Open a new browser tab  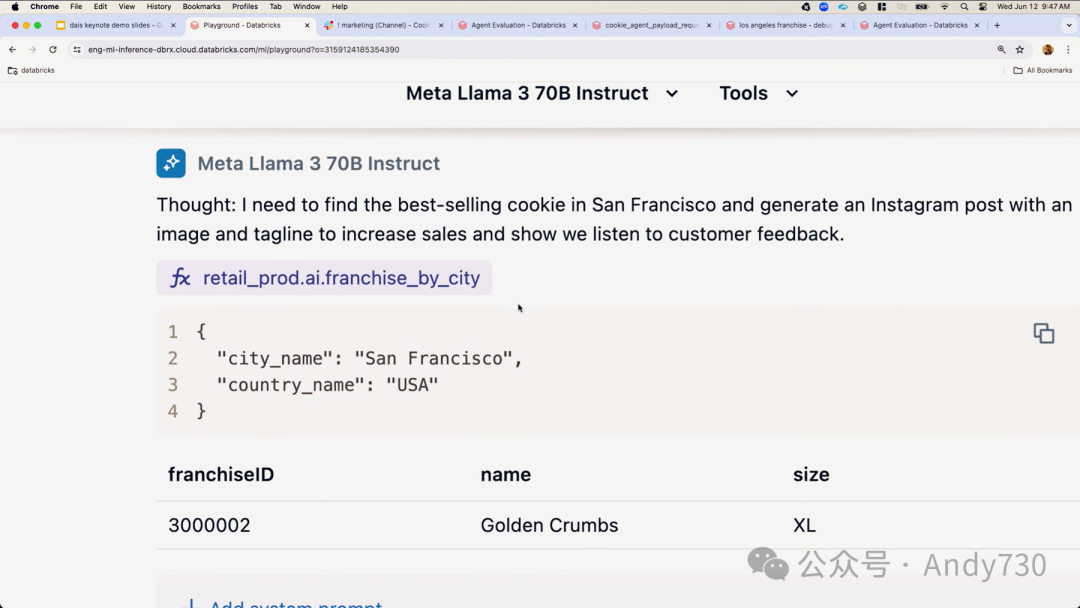997,25
